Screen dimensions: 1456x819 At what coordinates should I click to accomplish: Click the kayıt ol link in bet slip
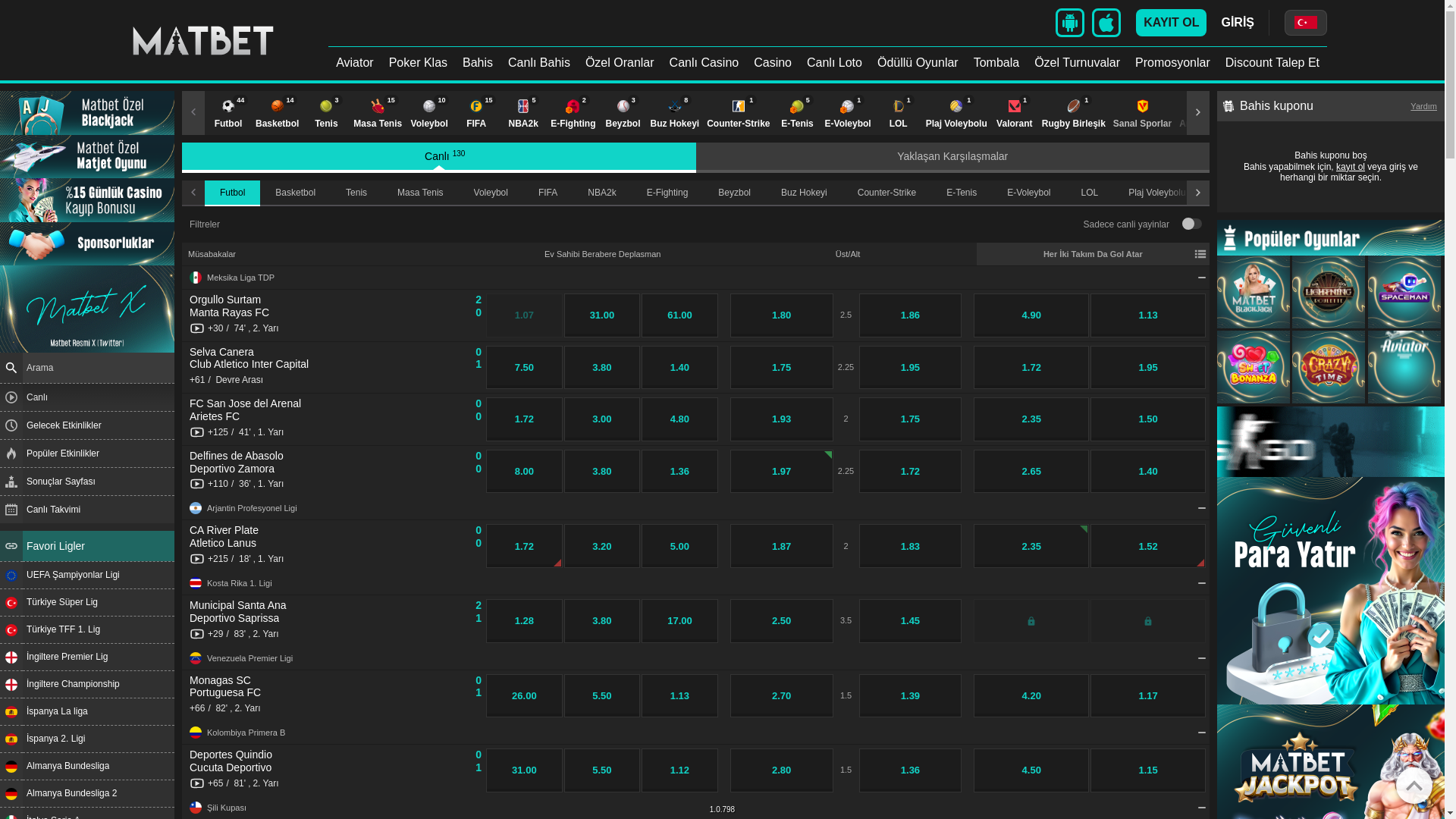click(x=1350, y=167)
